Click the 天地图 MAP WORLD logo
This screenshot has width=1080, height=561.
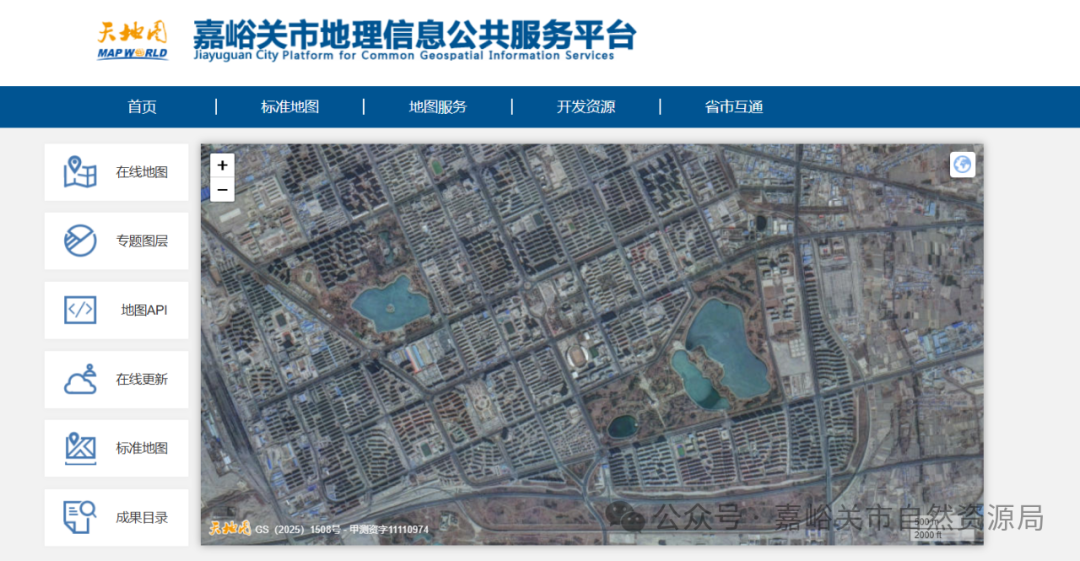pyautogui.click(x=132, y=41)
